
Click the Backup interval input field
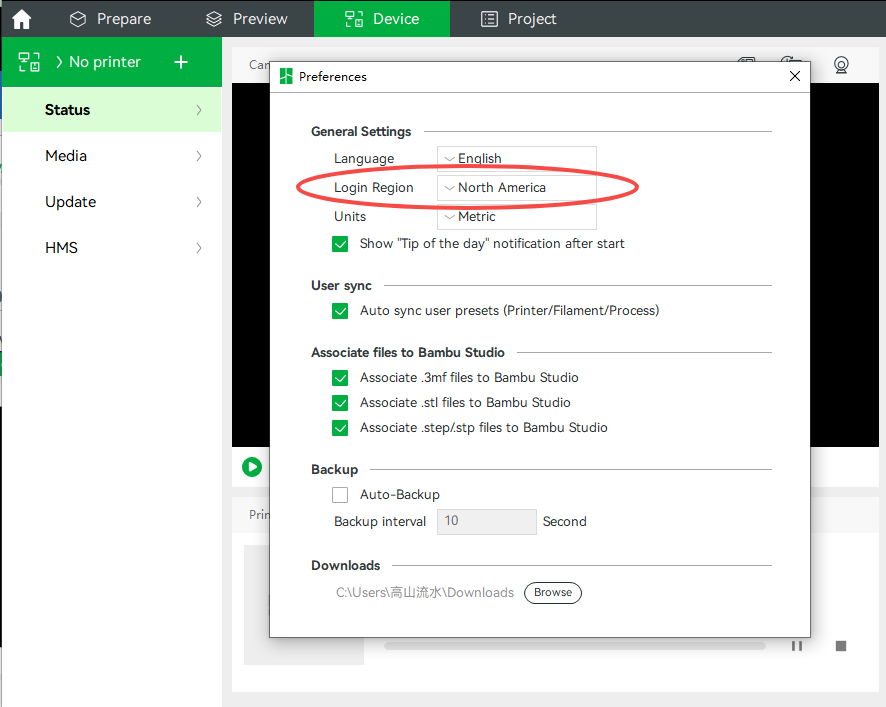(487, 522)
